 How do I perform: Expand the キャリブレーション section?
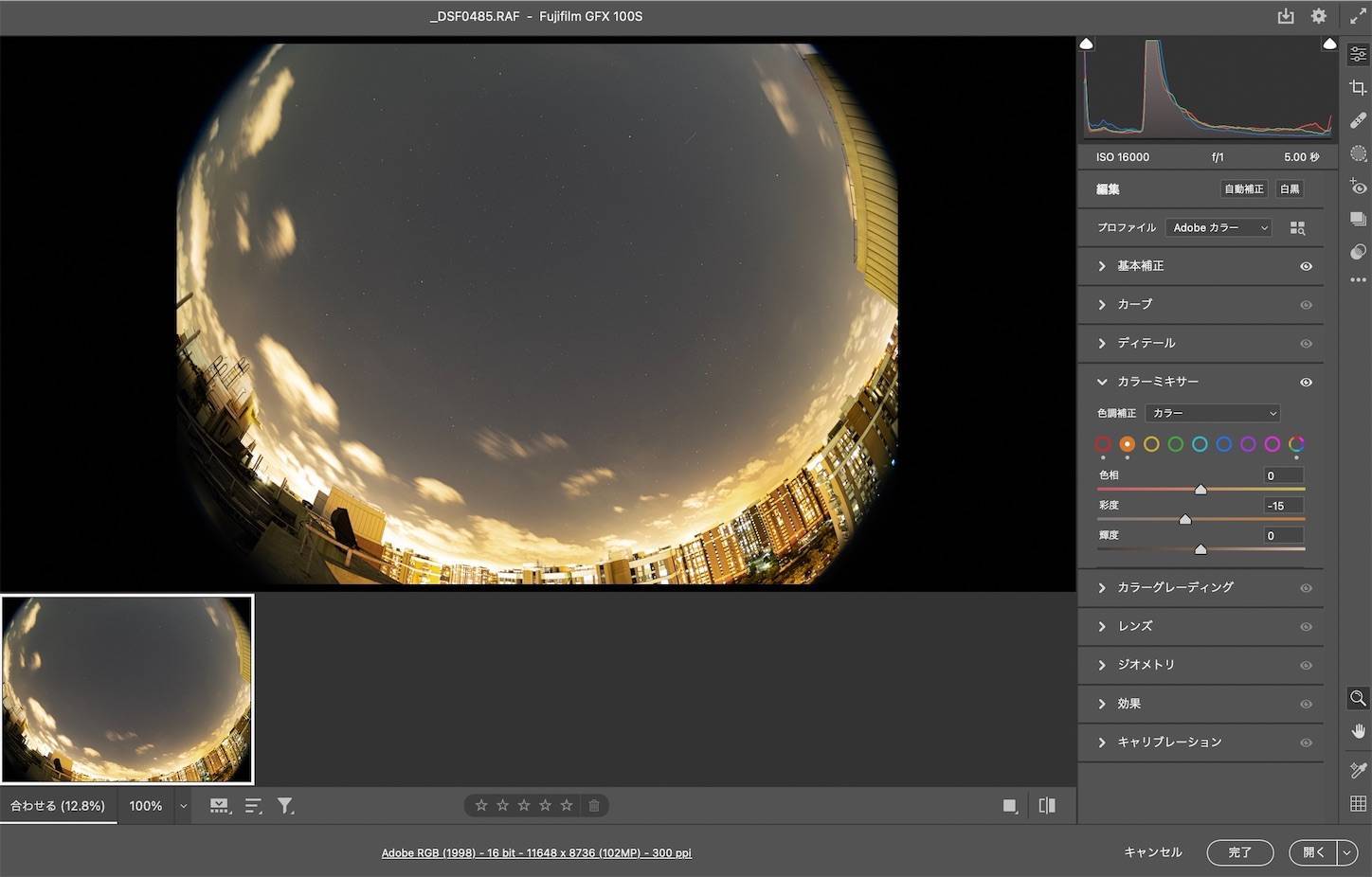1102,743
